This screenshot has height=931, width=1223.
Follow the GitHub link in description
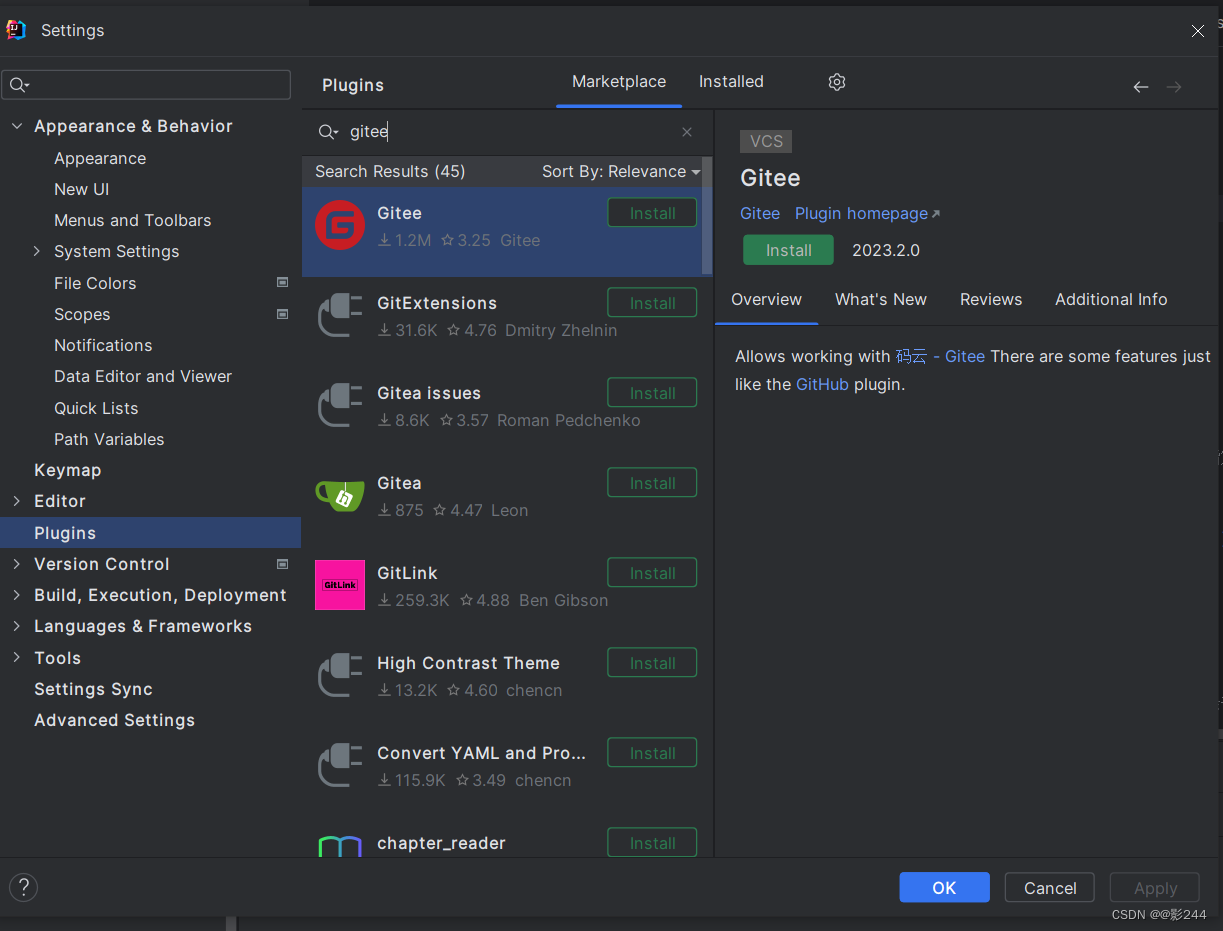point(822,385)
